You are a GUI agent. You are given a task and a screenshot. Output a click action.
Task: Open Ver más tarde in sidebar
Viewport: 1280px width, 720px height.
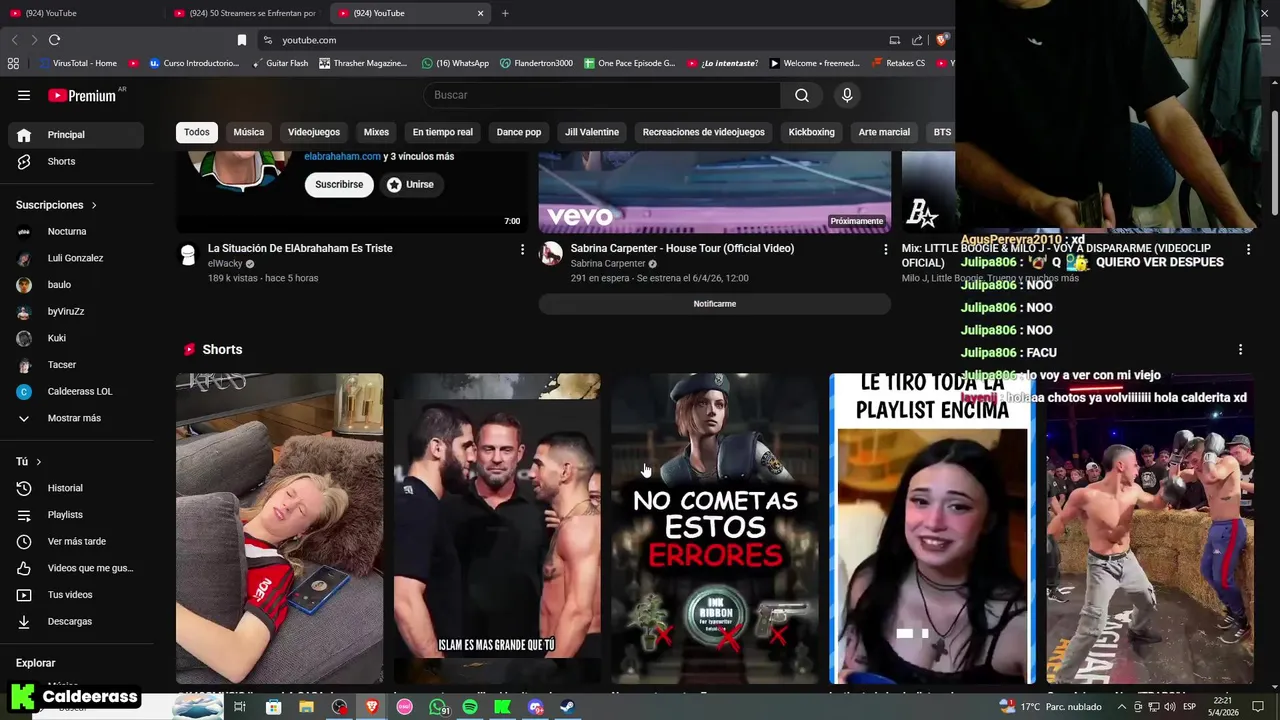click(x=75, y=541)
